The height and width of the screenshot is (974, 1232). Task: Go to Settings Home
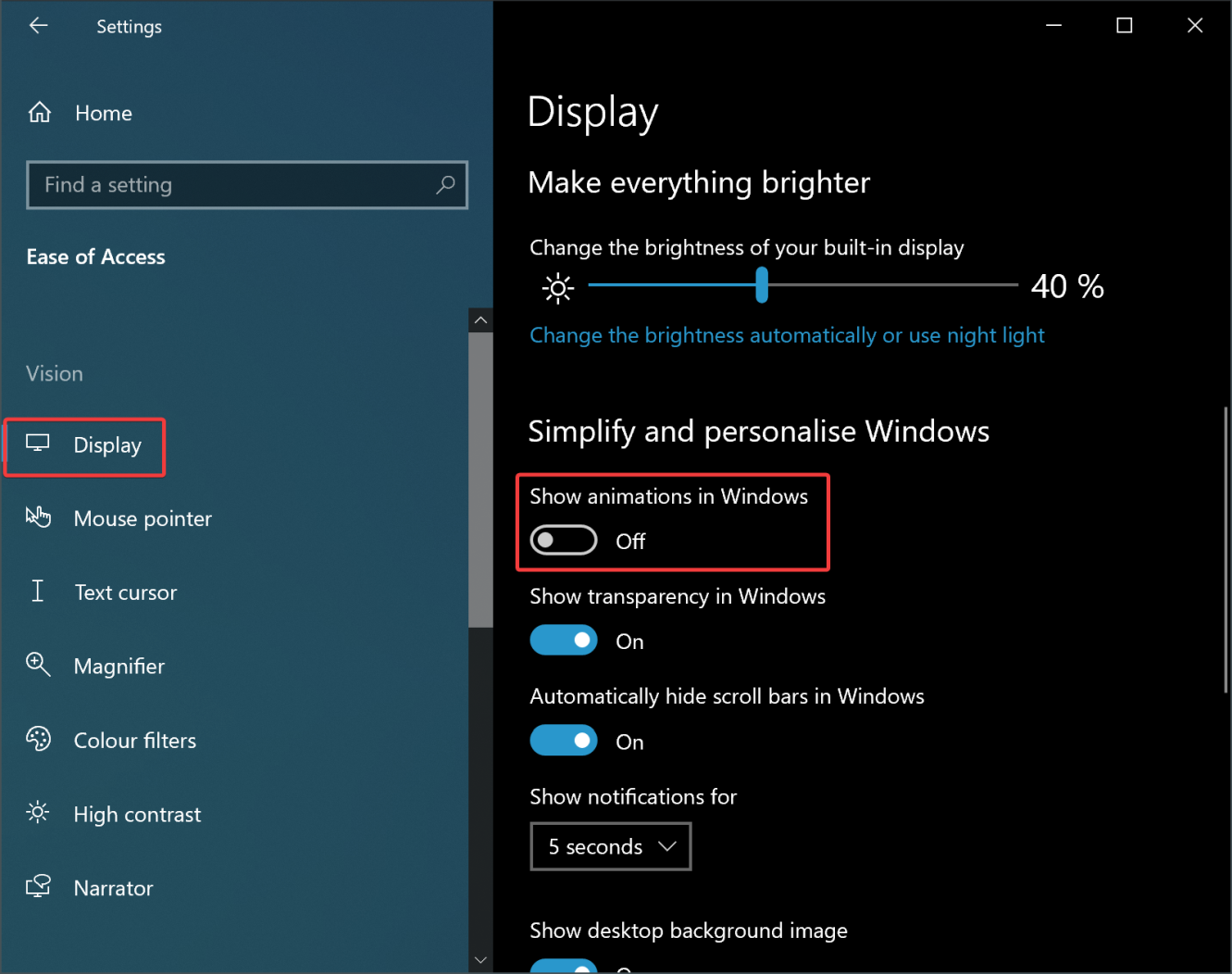click(104, 113)
